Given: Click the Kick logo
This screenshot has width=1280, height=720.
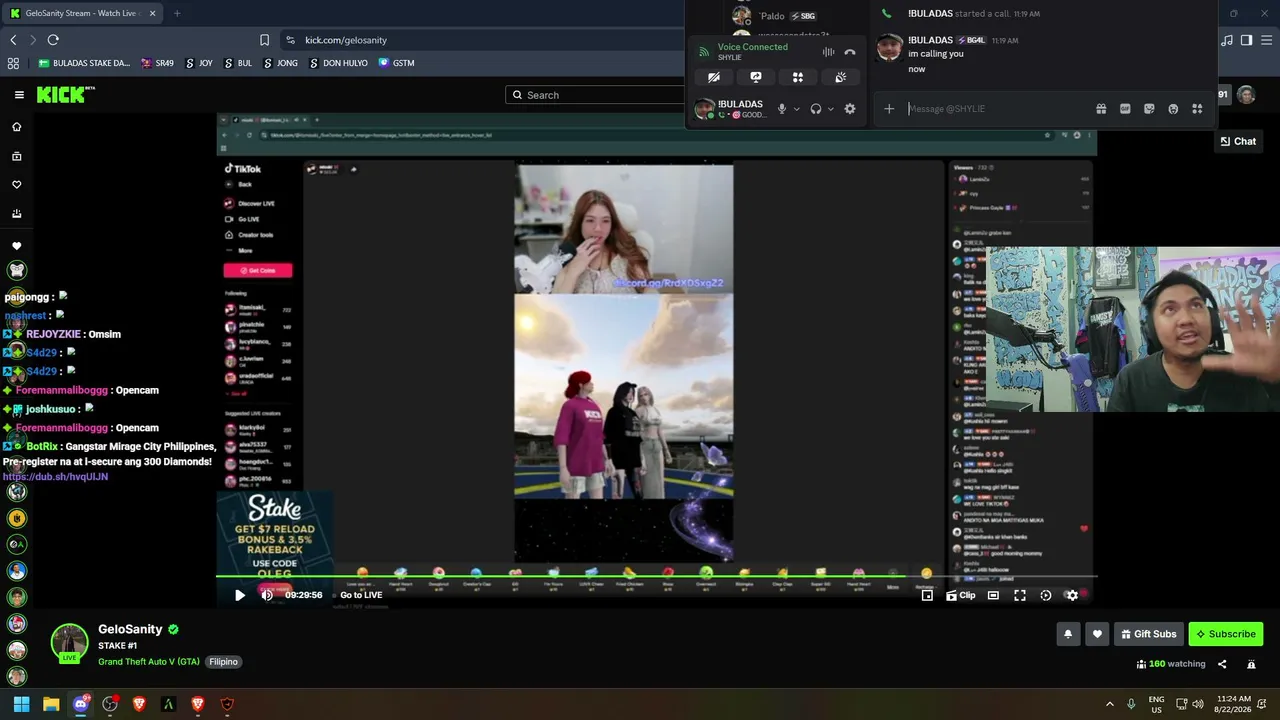Looking at the screenshot, I should tap(66, 94).
